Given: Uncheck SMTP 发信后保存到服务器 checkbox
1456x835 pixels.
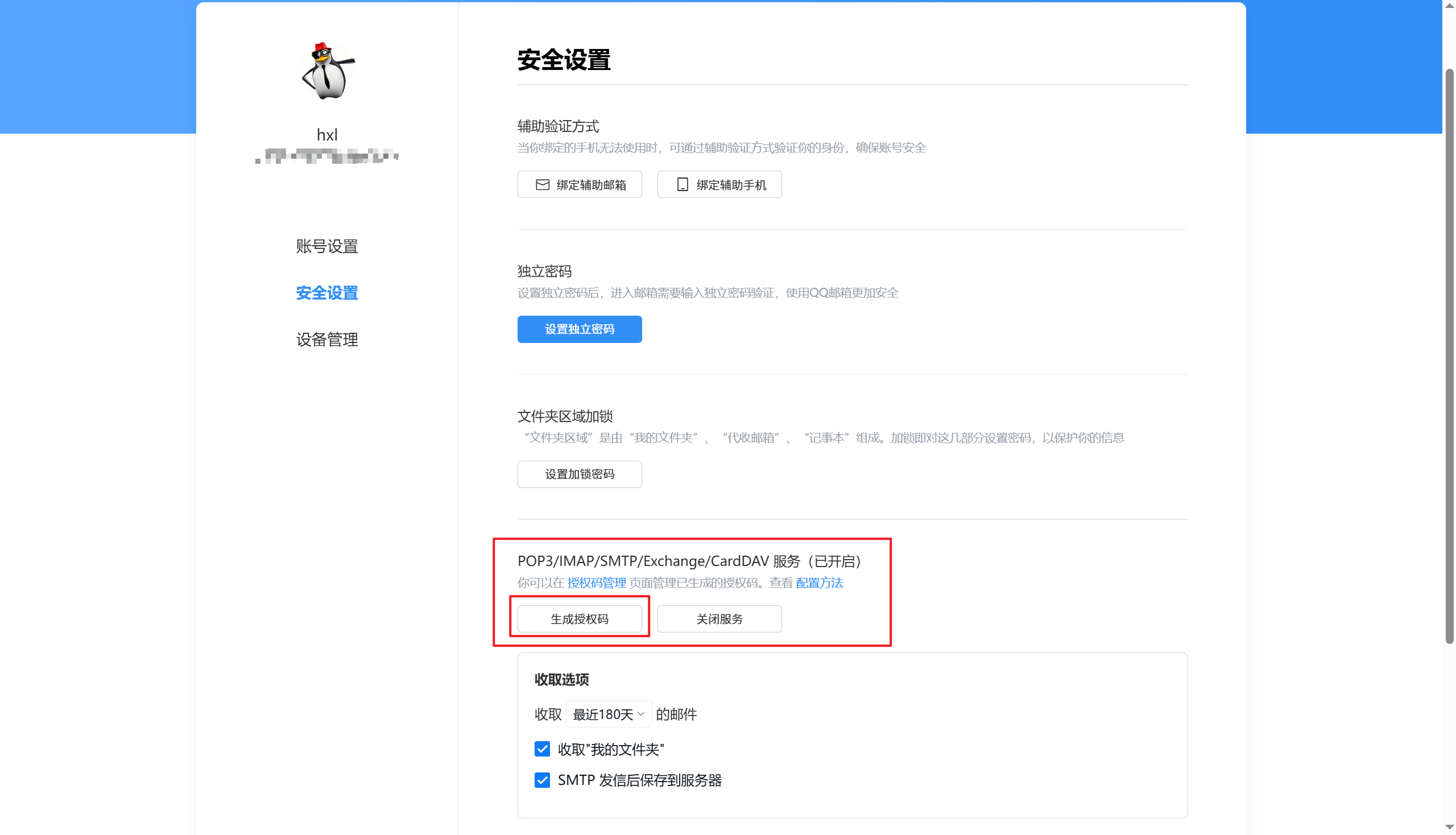Looking at the screenshot, I should (542, 780).
